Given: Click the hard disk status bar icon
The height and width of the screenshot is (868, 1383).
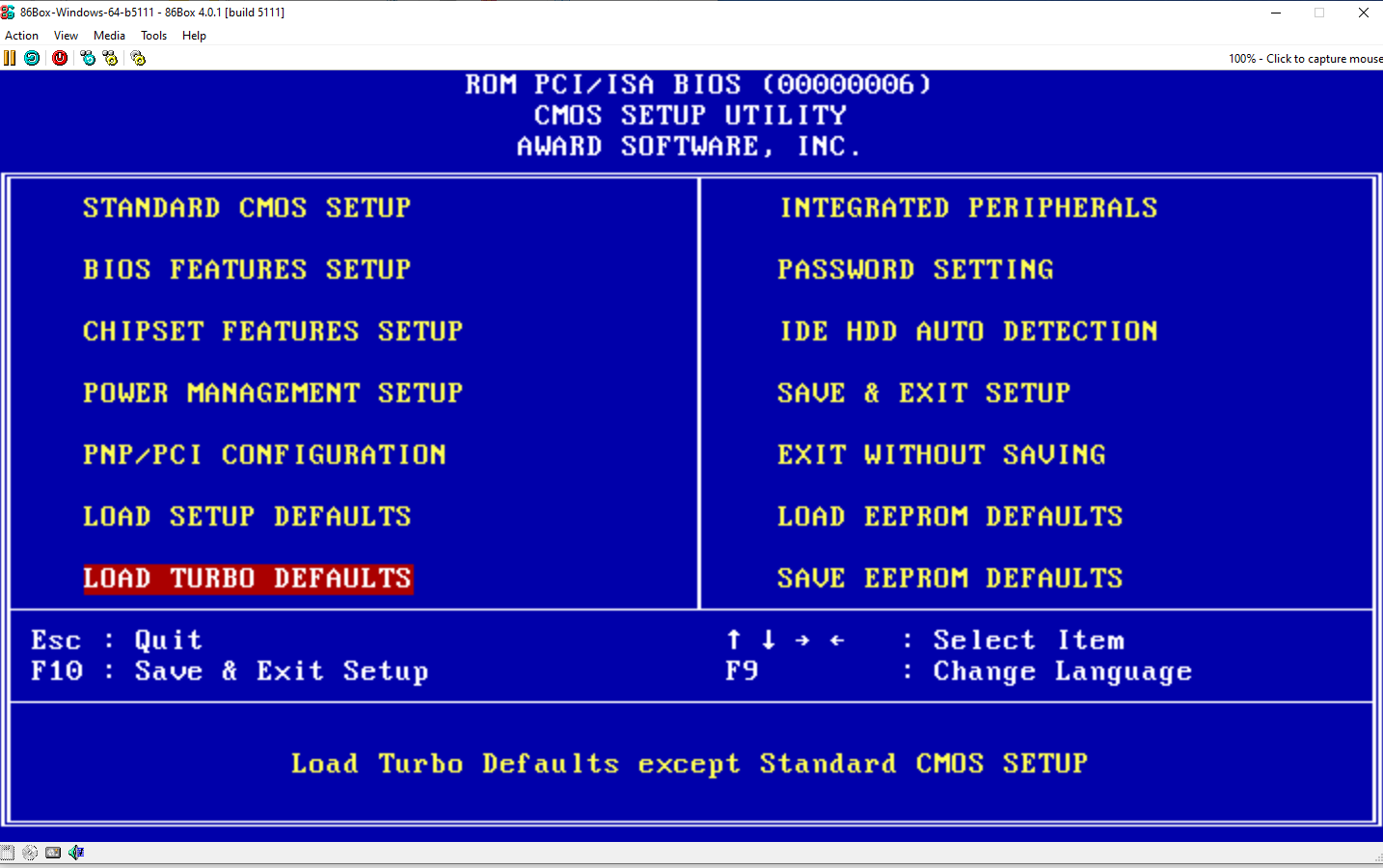Looking at the screenshot, I should [53, 853].
